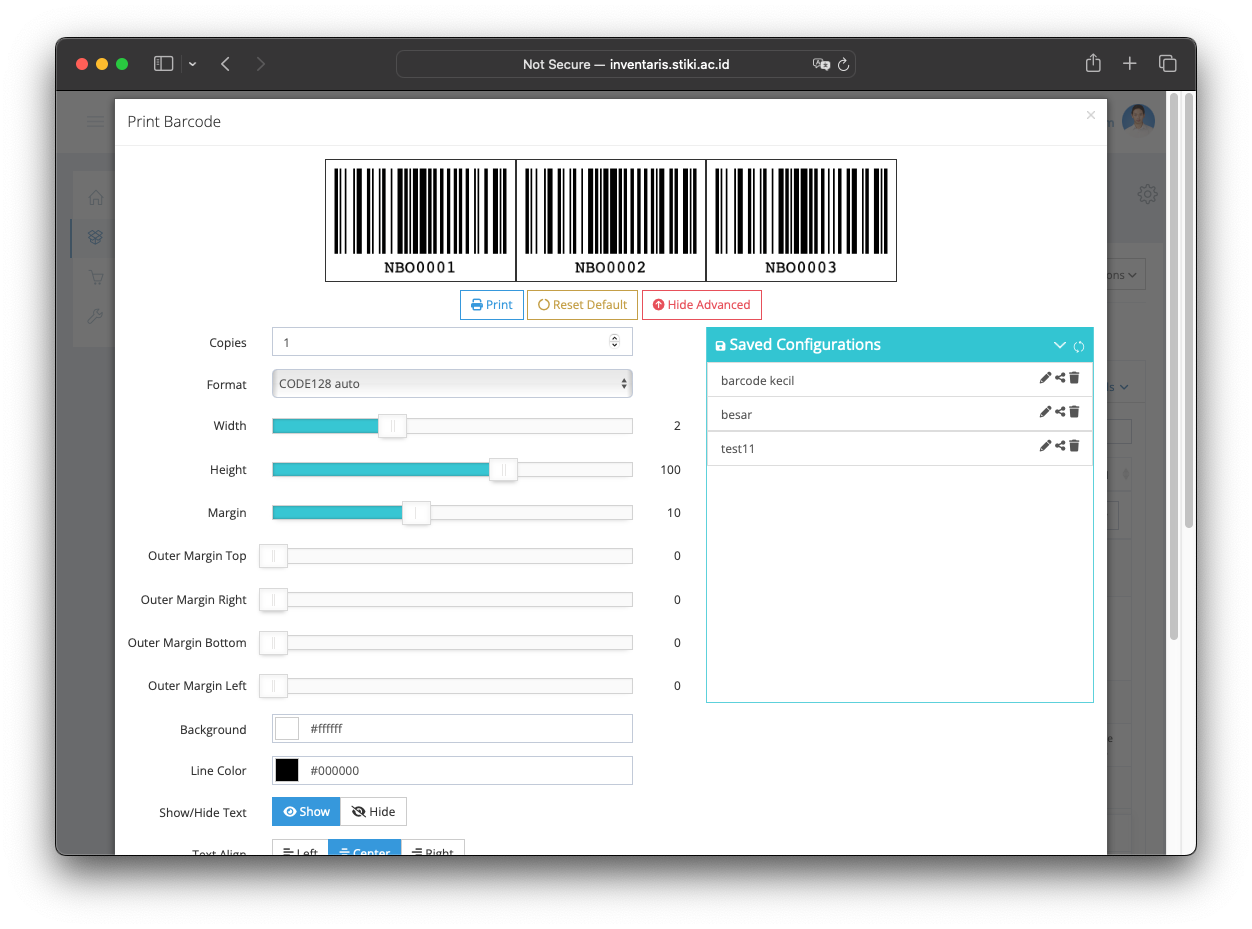Set text align to Center
Image resolution: width=1252 pixels, height=929 pixels.
pos(364,851)
